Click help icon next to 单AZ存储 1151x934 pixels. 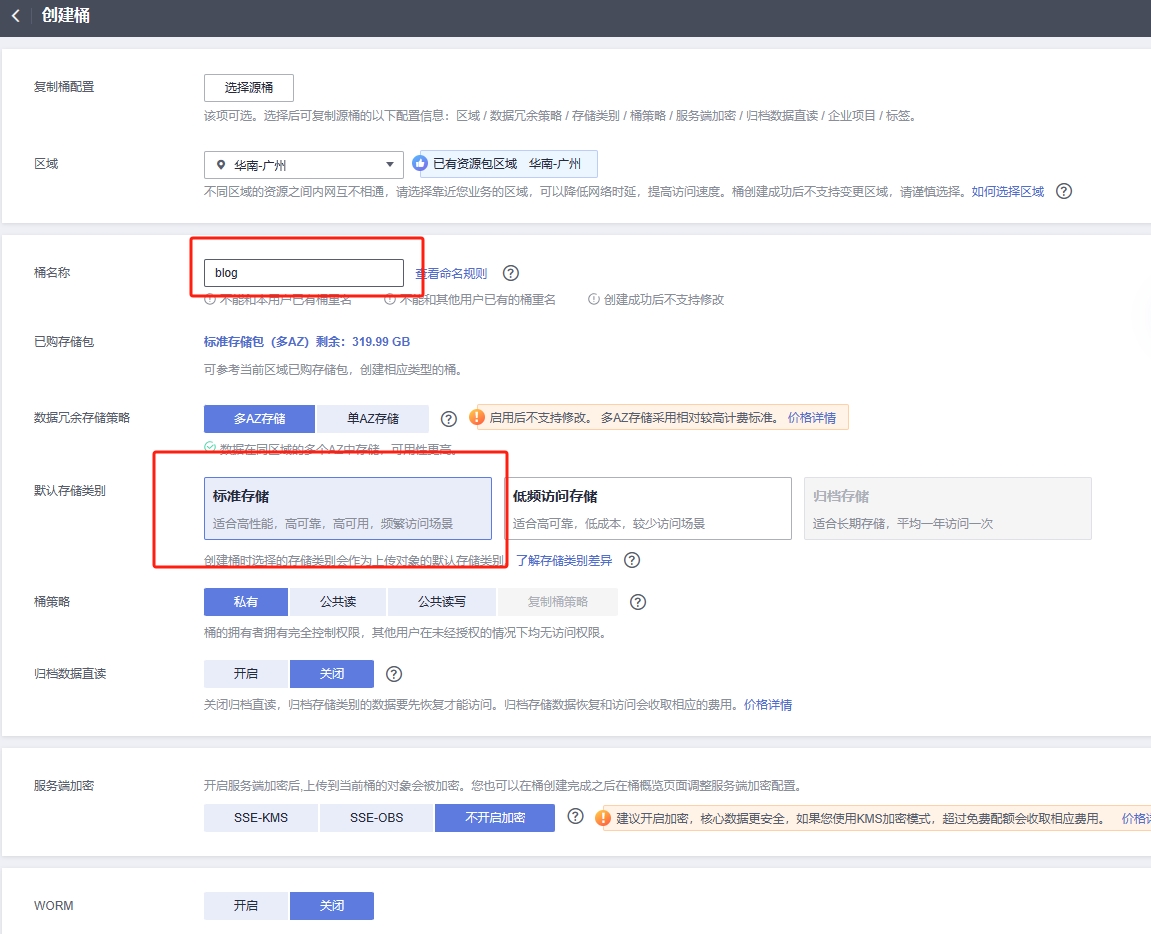coord(449,418)
